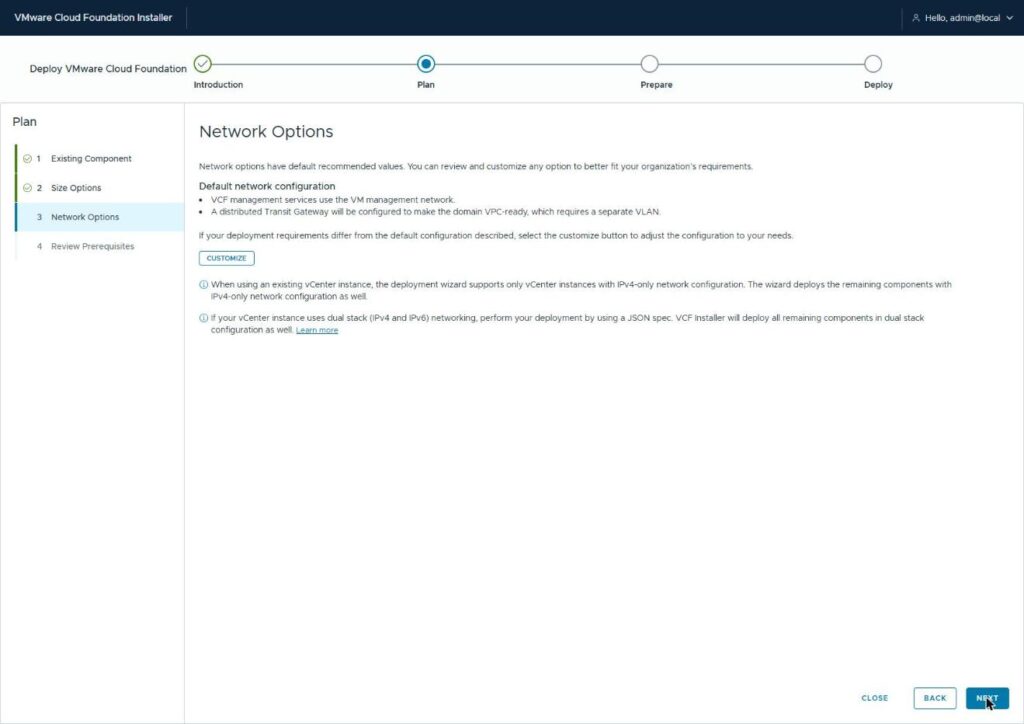This screenshot has width=1024, height=724.
Task: Click the green check icon beside Existing Component
Action: pyautogui.click(x=27, y=159)
